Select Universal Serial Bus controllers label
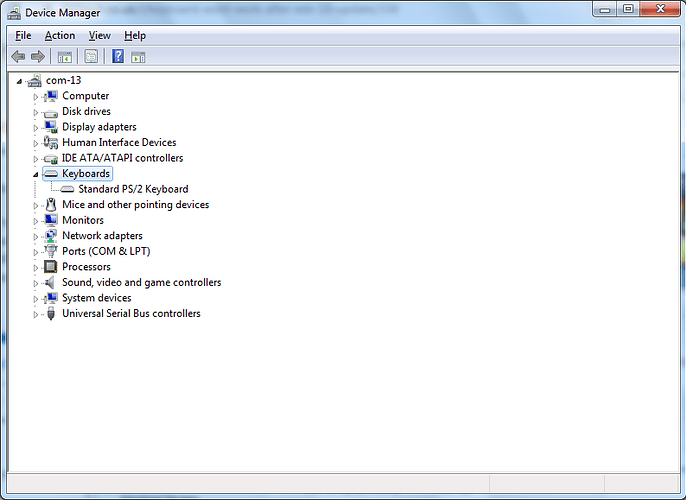686x500 pixels. click(131, 314)
